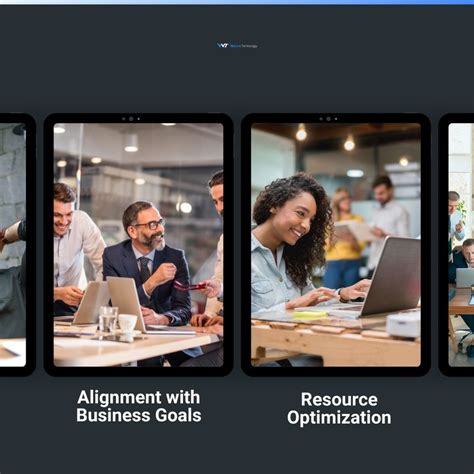The width and height of the screenshot is (474, 474).
Task: Click the smiling curly-haired woman's face
Action: [292, 222]
